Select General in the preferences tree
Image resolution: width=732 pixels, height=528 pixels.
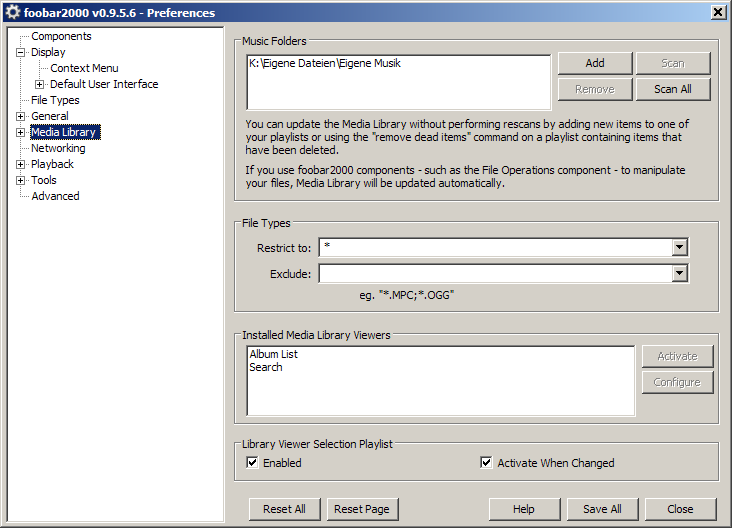[x=49, y=116]
